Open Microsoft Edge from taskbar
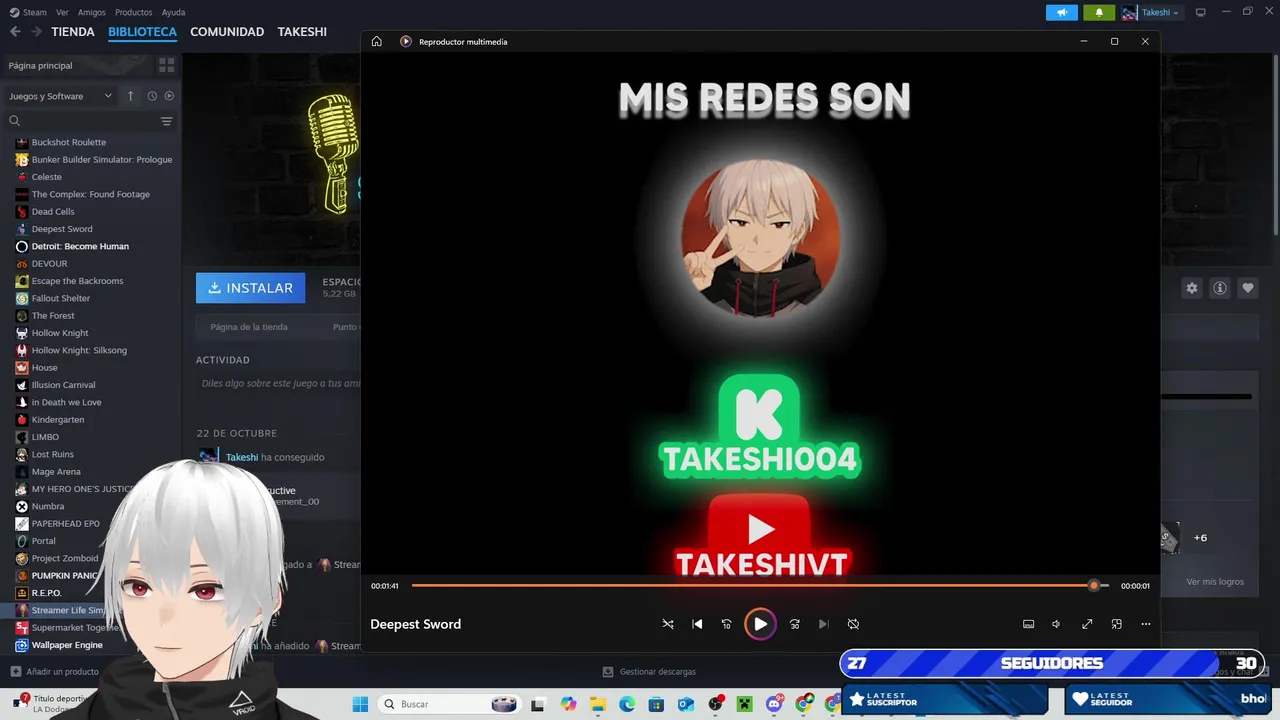The width and height of the screenshot is (1280, 720). click(x=627, y=704)
